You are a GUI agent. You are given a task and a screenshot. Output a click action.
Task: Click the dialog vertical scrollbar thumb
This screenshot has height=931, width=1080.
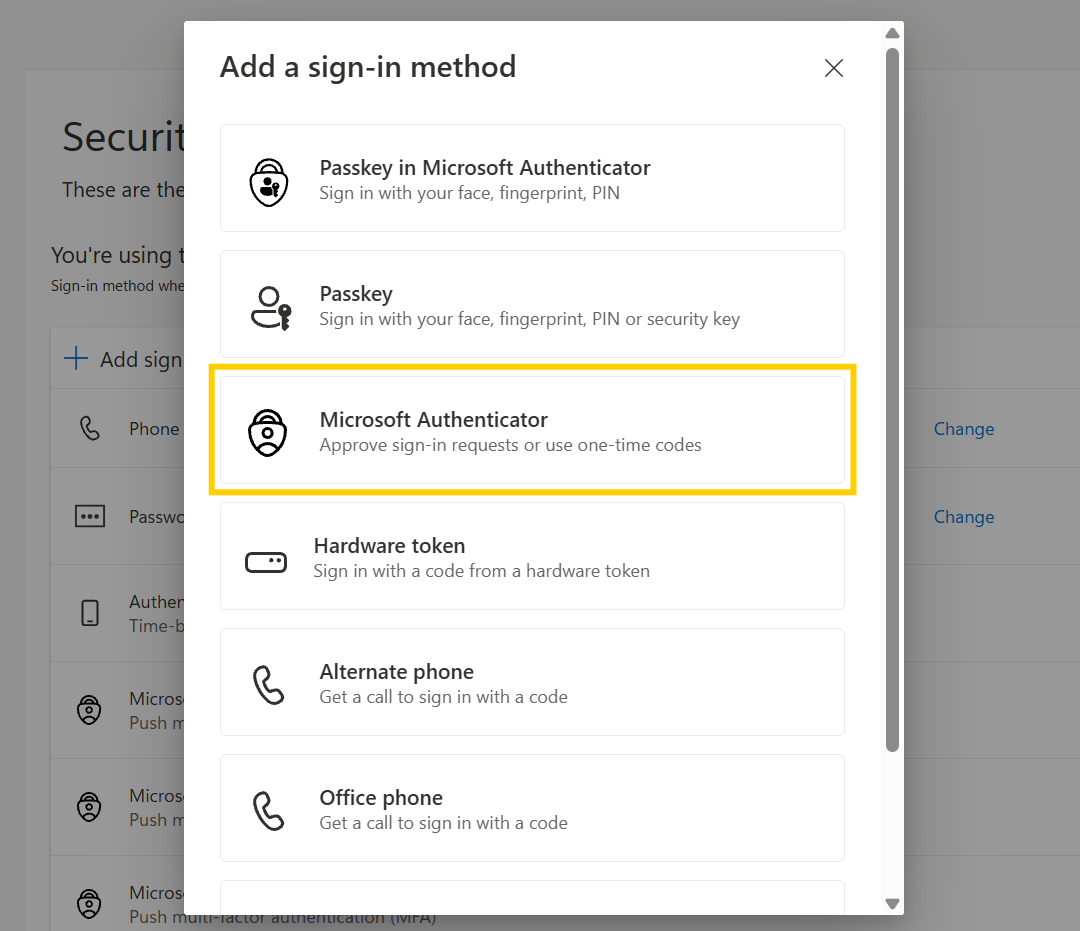(x=892, y=399)
